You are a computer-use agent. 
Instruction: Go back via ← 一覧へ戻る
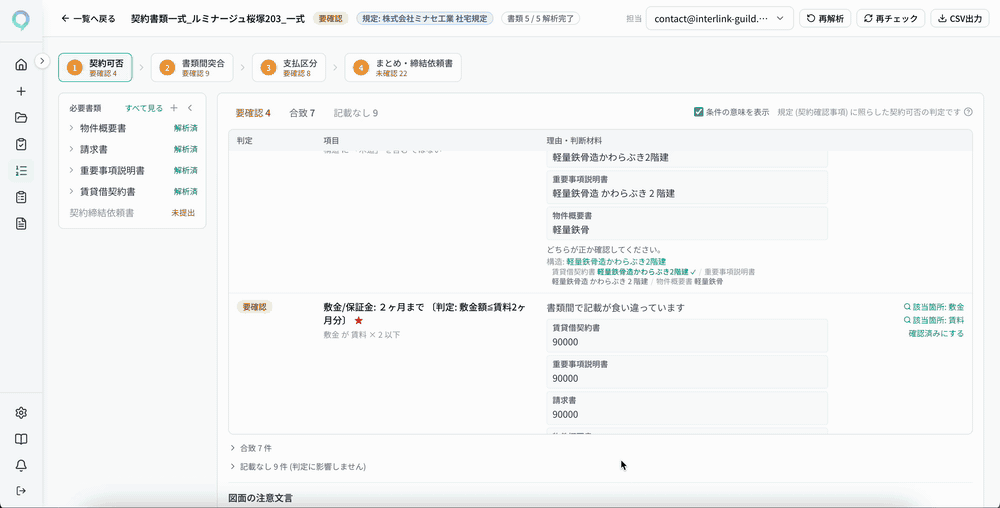point(88,18)
